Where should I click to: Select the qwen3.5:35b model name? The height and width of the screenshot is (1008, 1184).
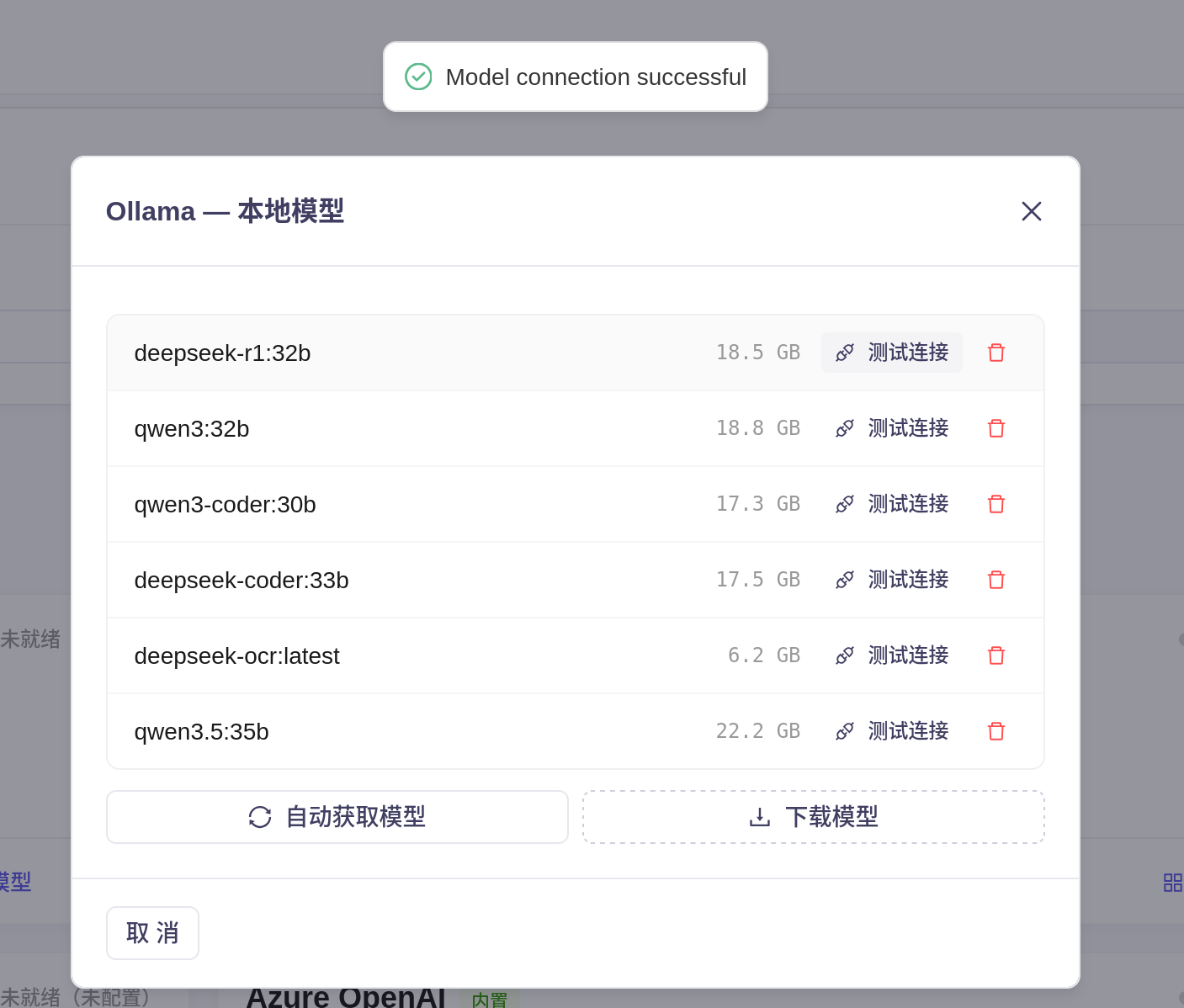[202, 732]
